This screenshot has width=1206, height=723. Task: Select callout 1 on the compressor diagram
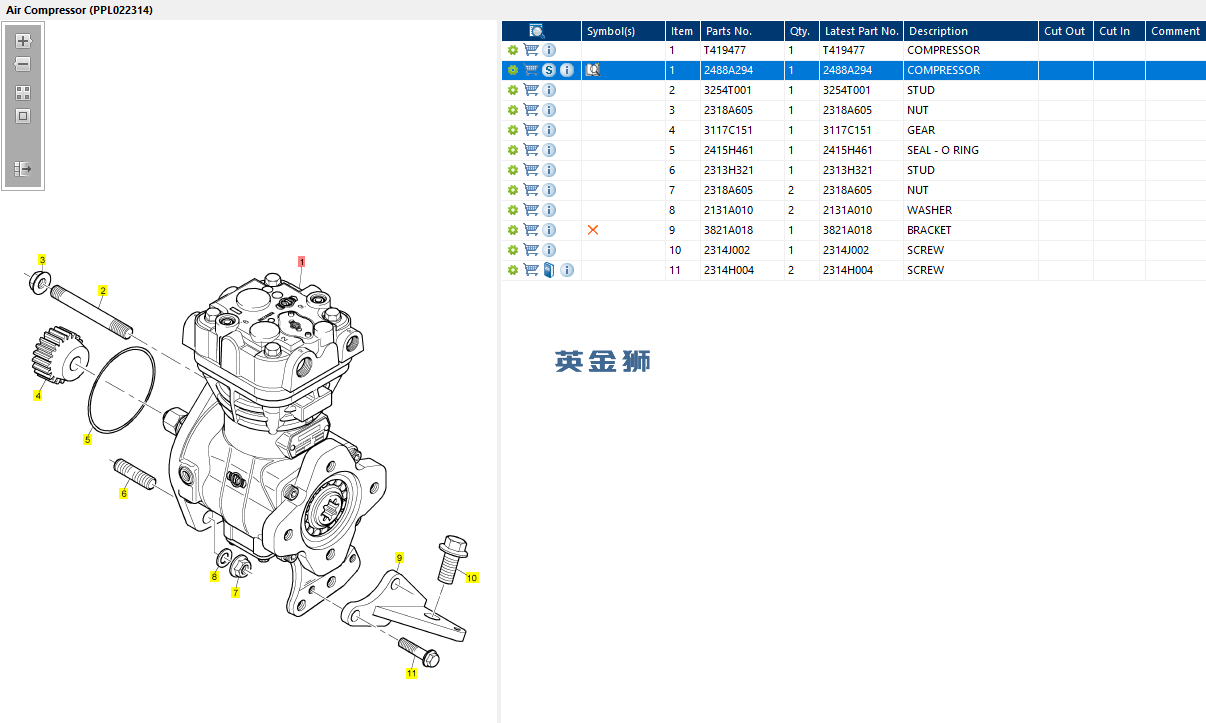point(301,261)
